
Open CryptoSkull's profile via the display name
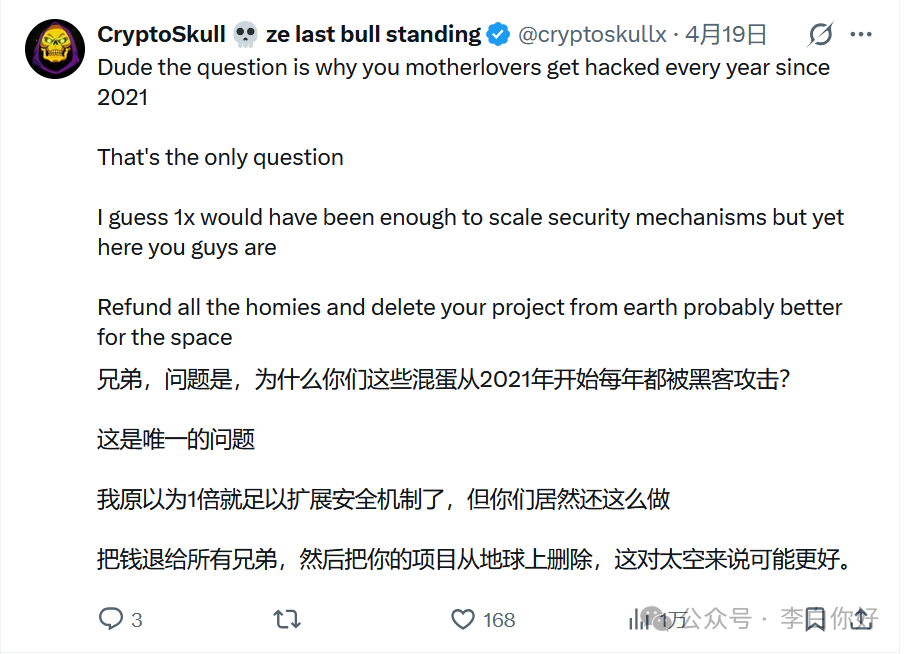[160, 33]
